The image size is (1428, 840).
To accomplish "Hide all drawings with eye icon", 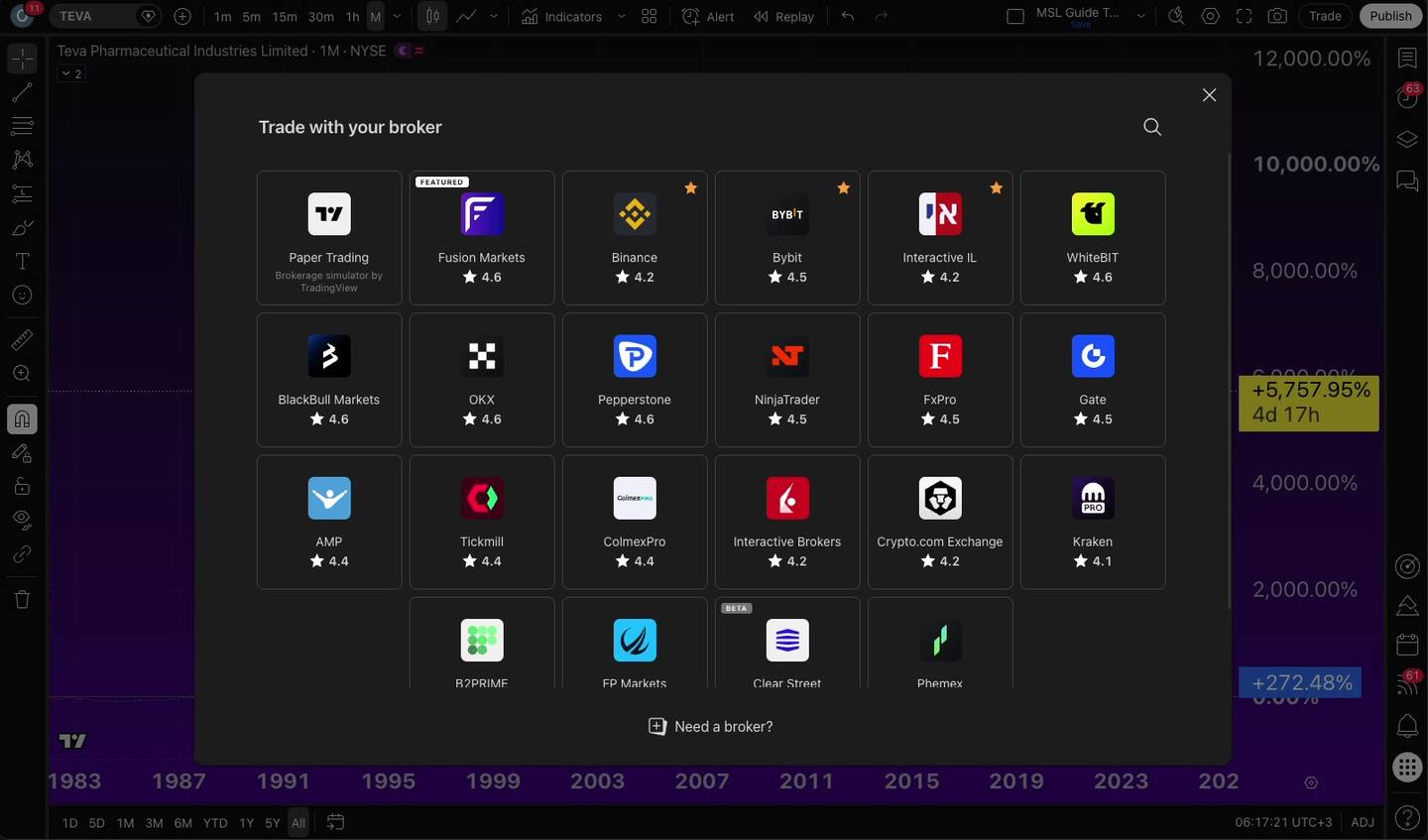I will coord(22,520).
